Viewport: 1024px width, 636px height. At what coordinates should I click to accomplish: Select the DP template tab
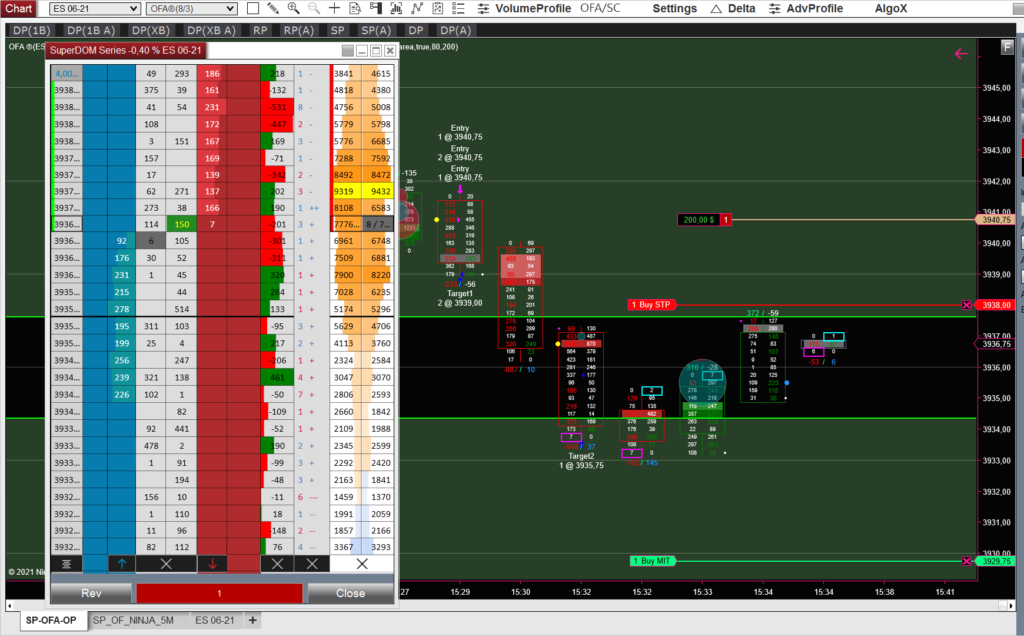coord(415,30)
